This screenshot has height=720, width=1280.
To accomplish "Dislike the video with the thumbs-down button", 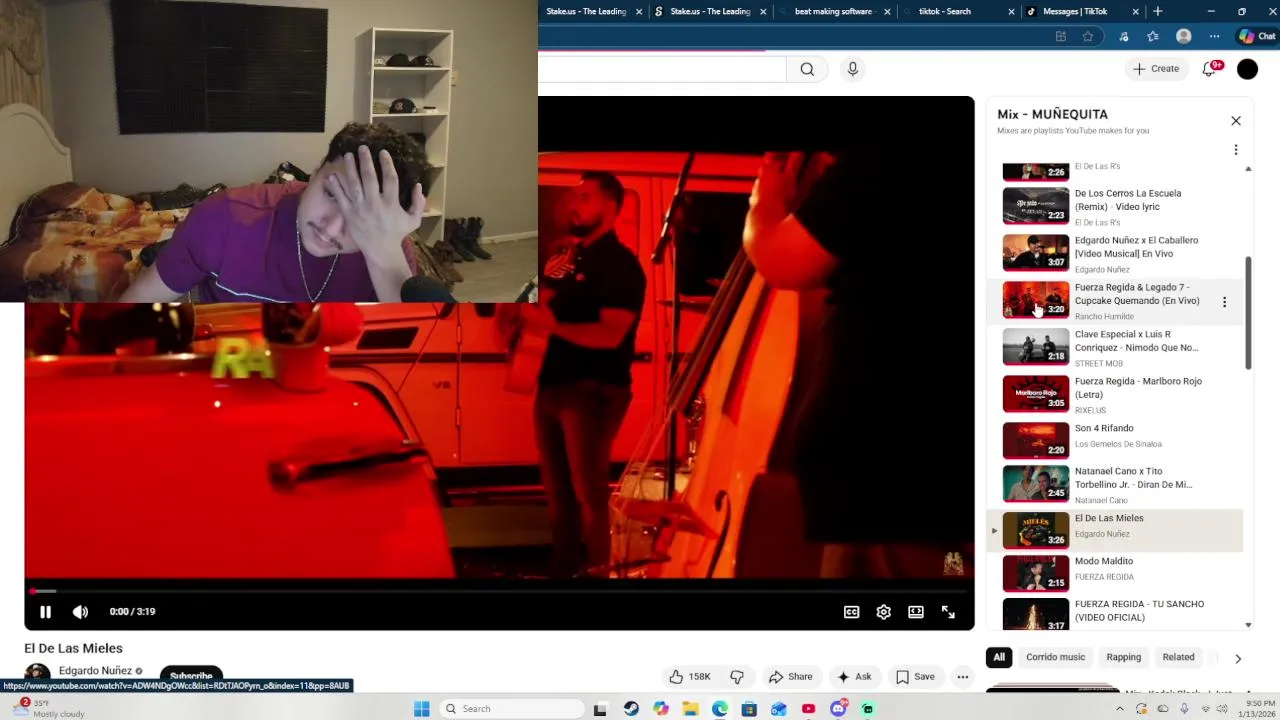I will pyautogui.click(x=737, y=677).
